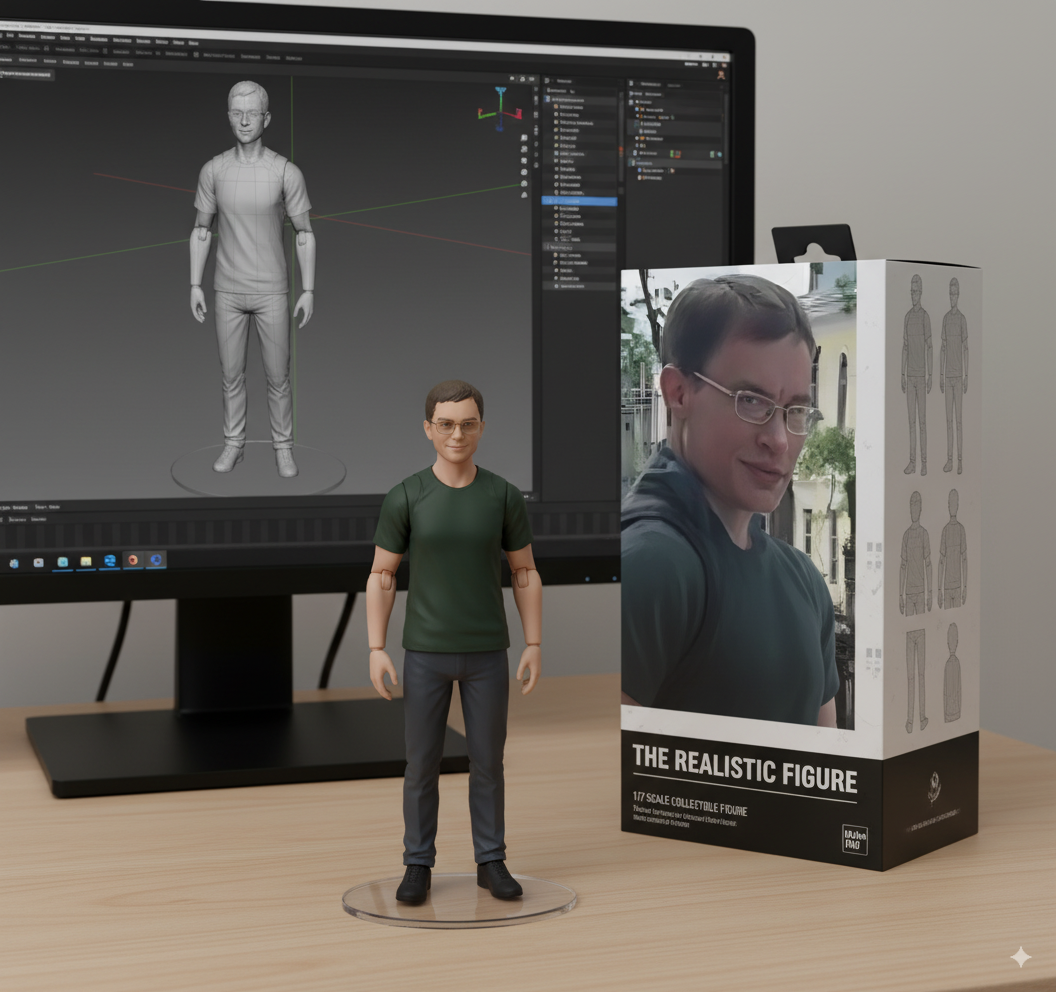Viewport: 1056px width, 992px height.
Task: Click the leftmost taskbar start icon
Action: point(14,564)
